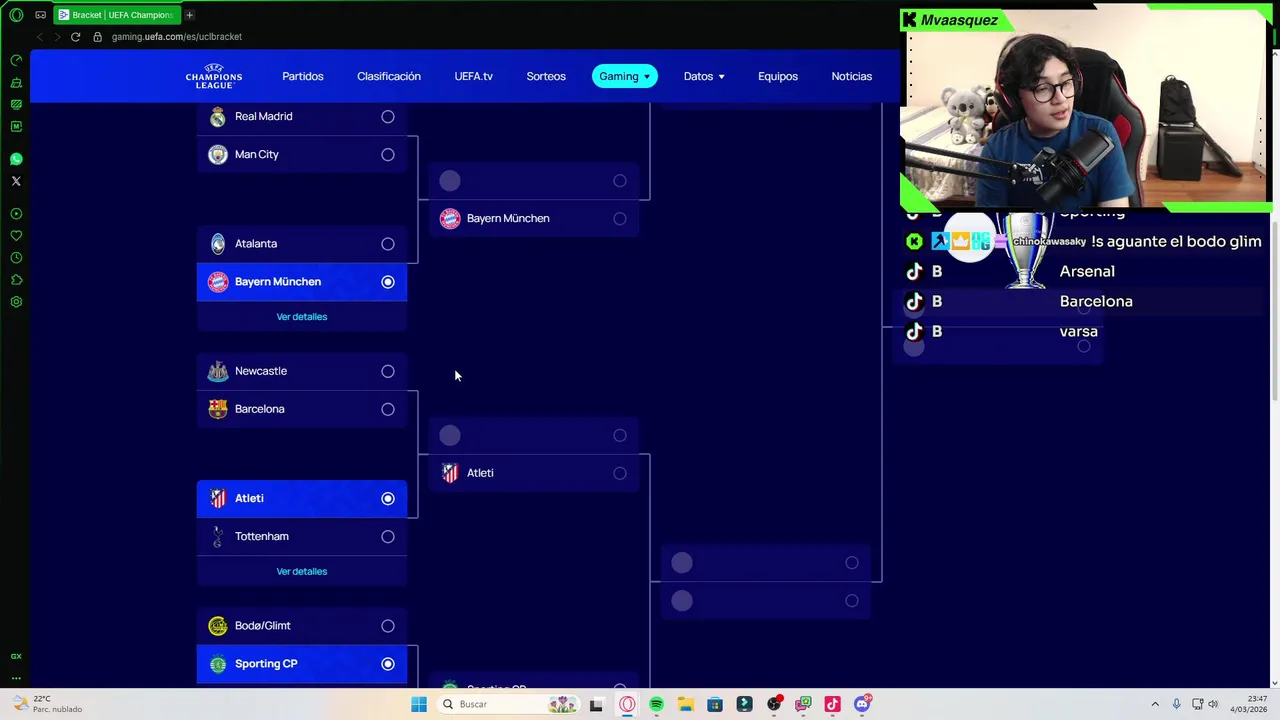Image resolution: width=1280 pixels, height=720 pixels.
Task: Open the volume tray icon
Action: click(1213, 704)
